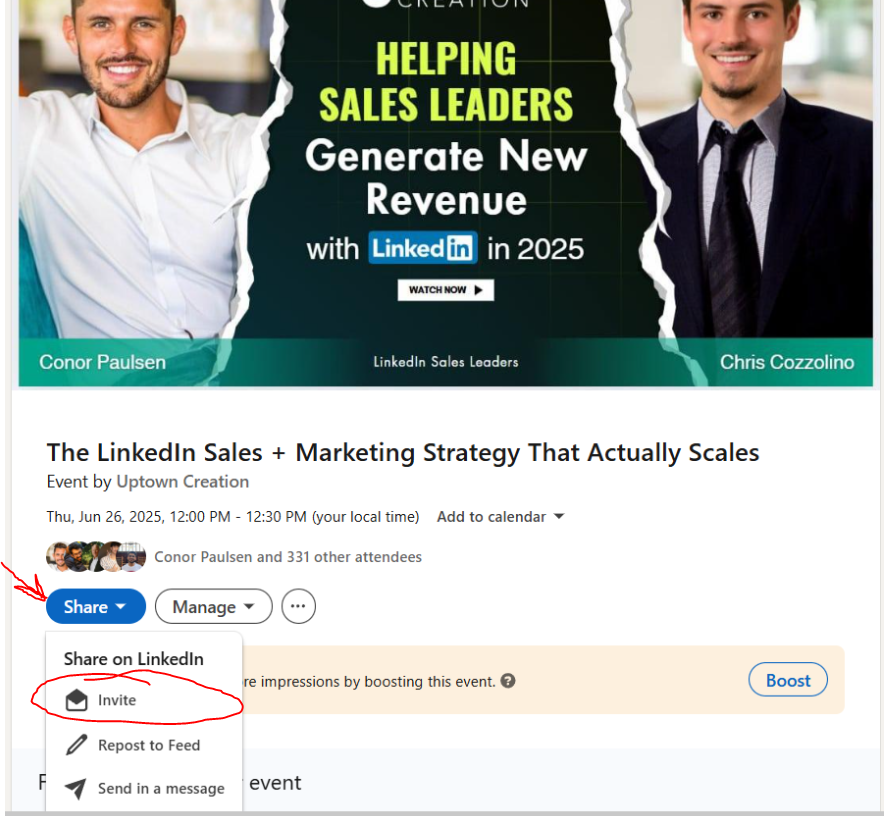Screen dimensions: 884x816
Task: Click the Repost pencil icon
Action: 76,745
